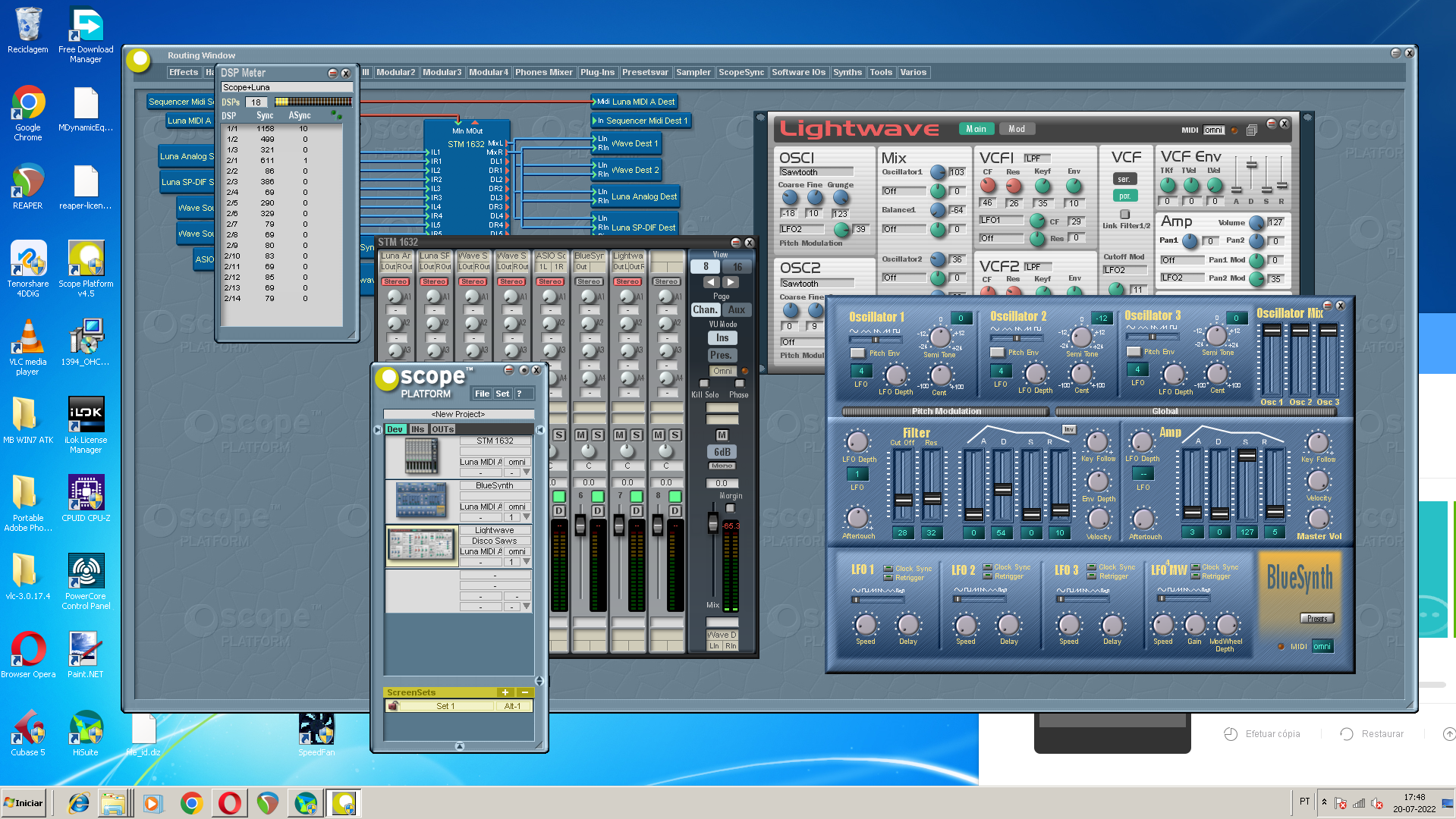The width and height of the screenshot is (1456, 819).
Task: Expand the BlueSynth device options arrow
Action: point(527,516)
